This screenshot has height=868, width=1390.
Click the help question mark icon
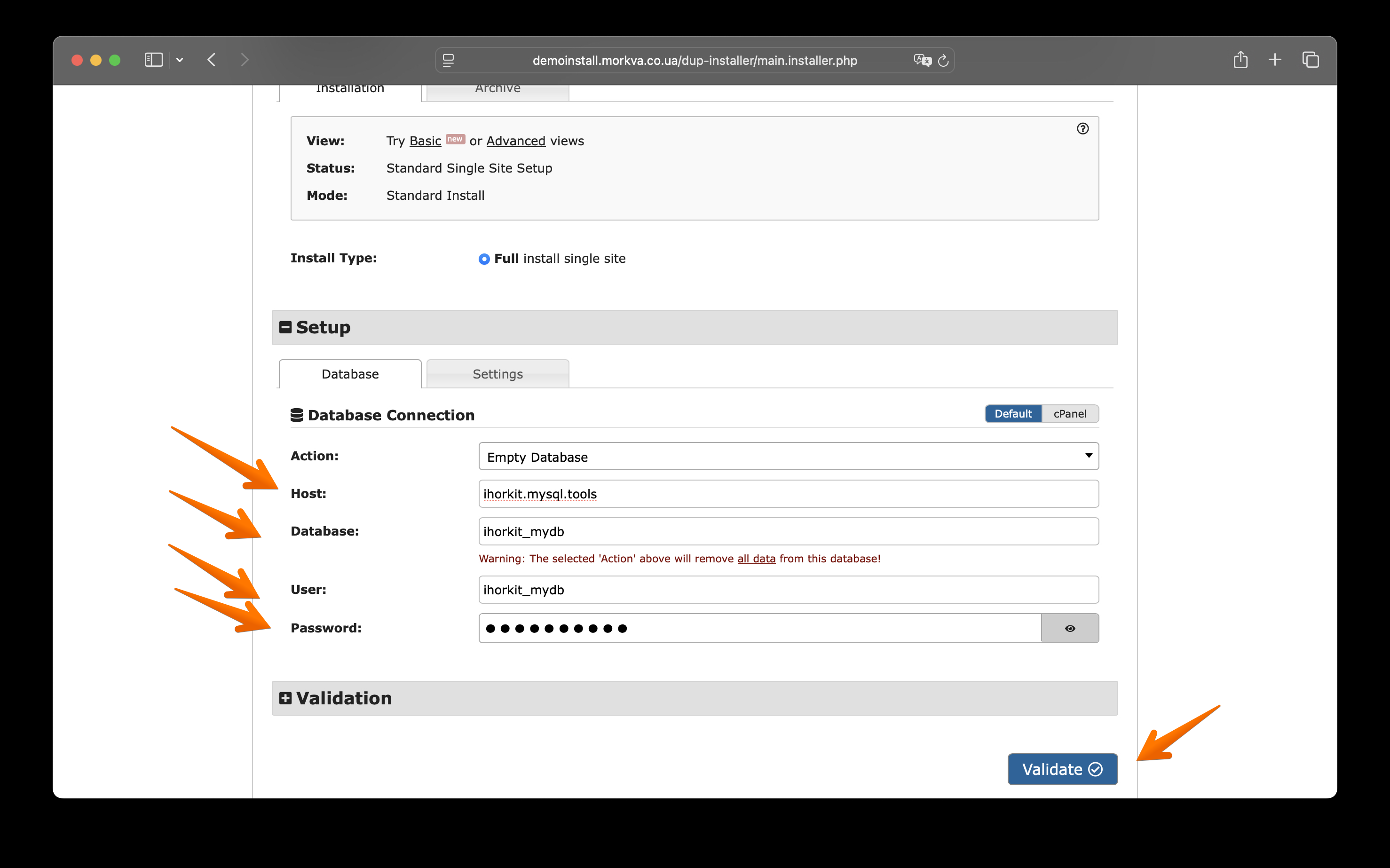(1082, 128)
